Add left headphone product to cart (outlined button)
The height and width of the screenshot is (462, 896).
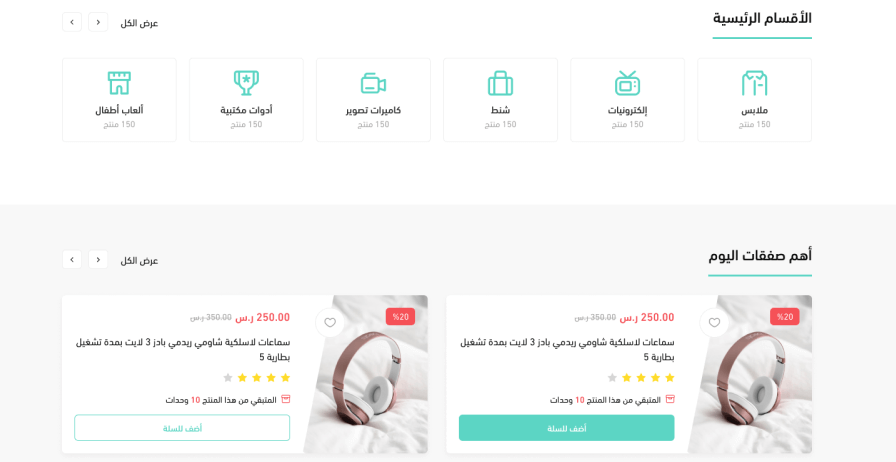pos(182,428)
